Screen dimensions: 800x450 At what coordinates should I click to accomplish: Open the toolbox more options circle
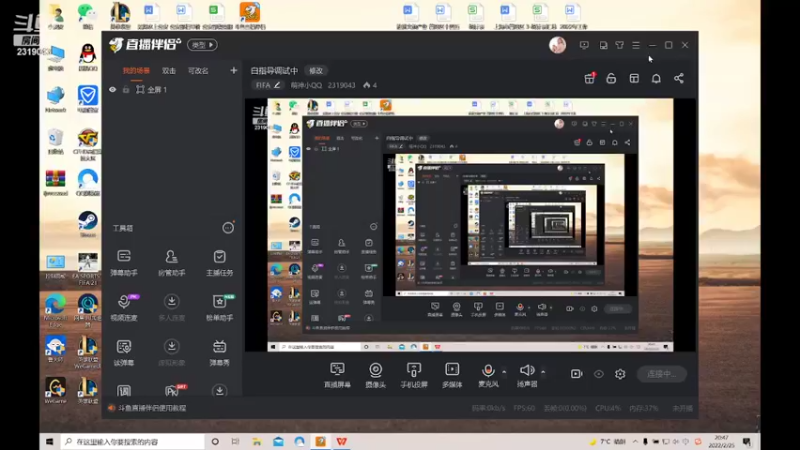click(228, 228)
